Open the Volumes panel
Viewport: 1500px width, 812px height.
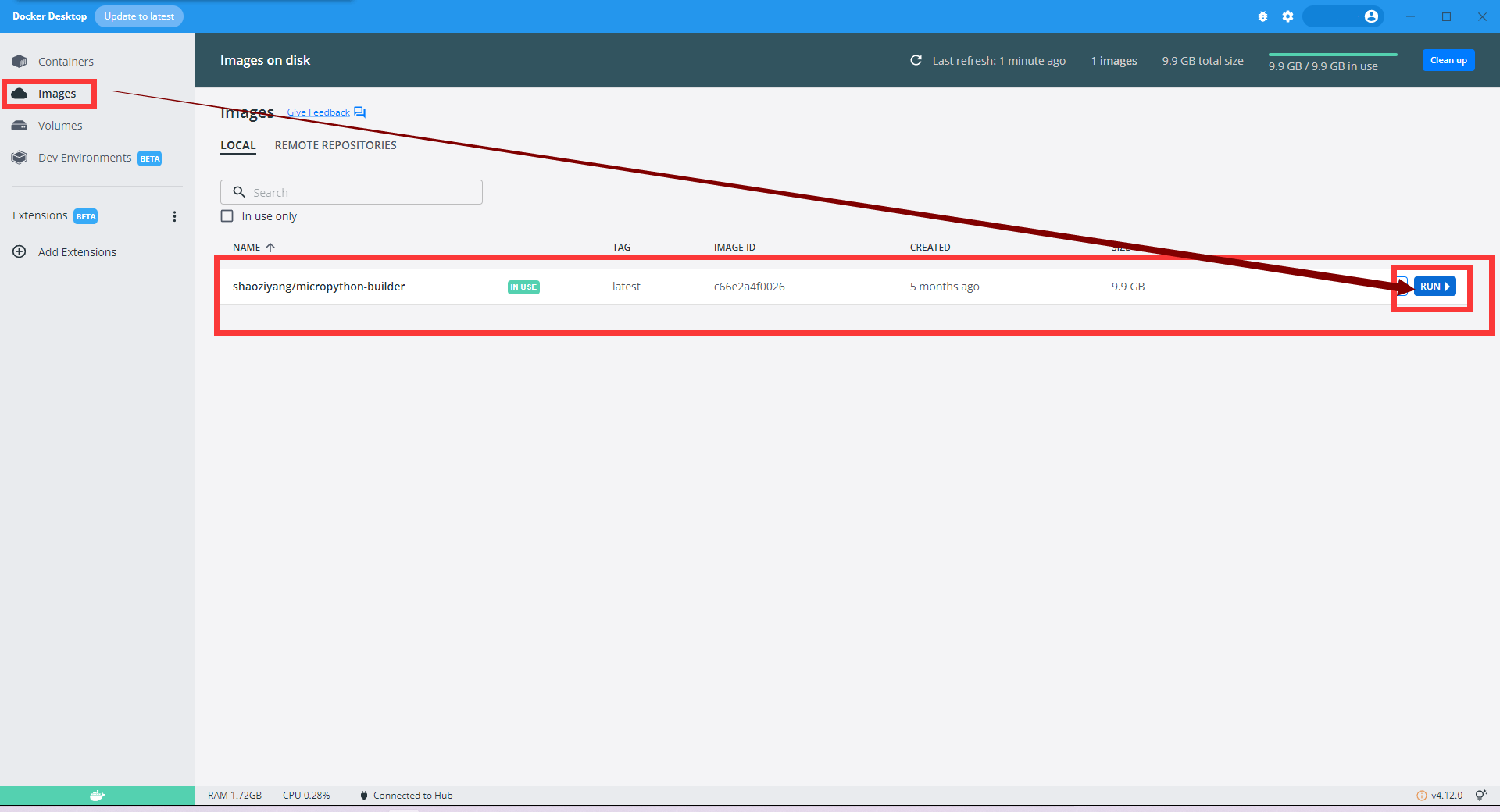(60, 125)
